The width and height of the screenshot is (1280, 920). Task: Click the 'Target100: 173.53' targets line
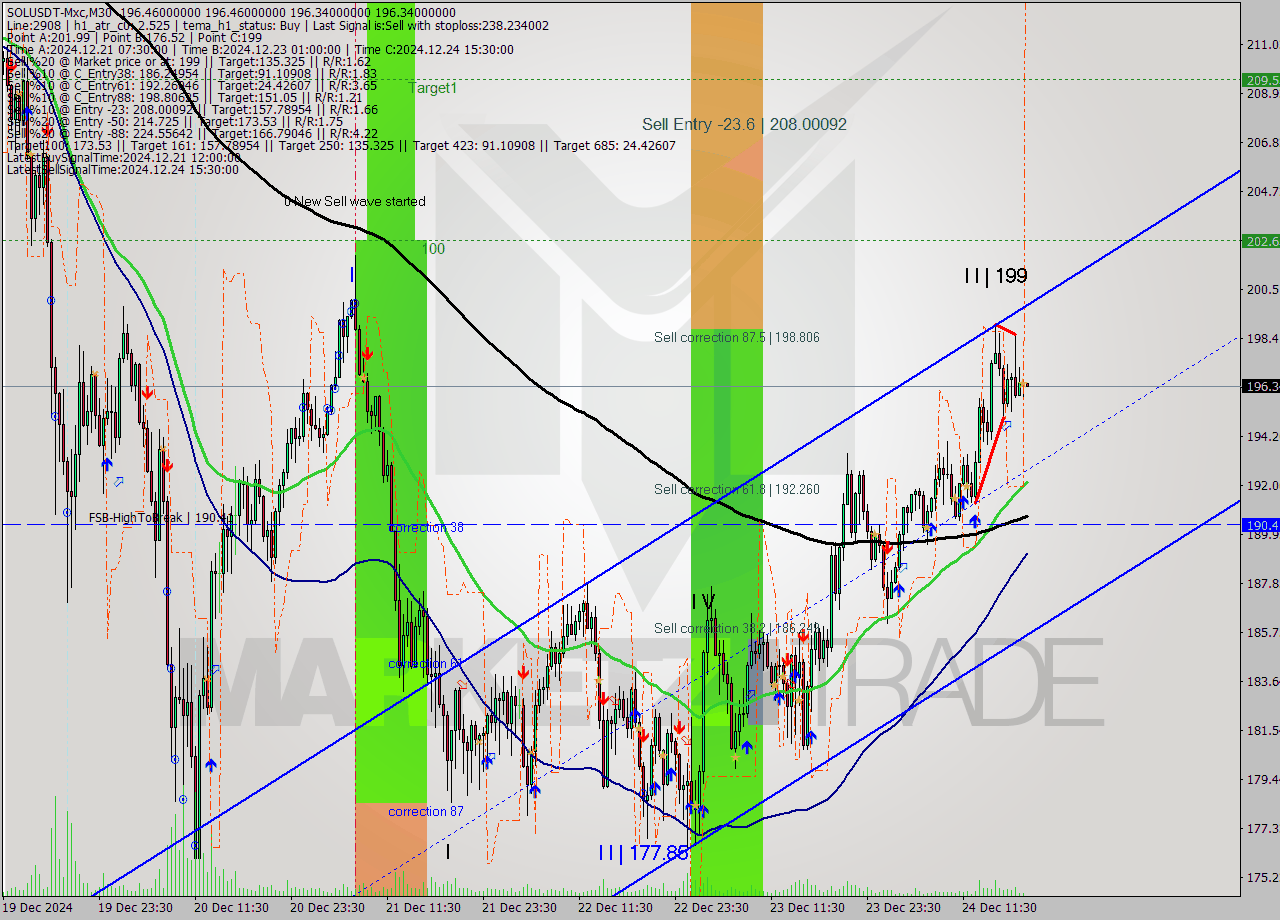tap(341, 145)
